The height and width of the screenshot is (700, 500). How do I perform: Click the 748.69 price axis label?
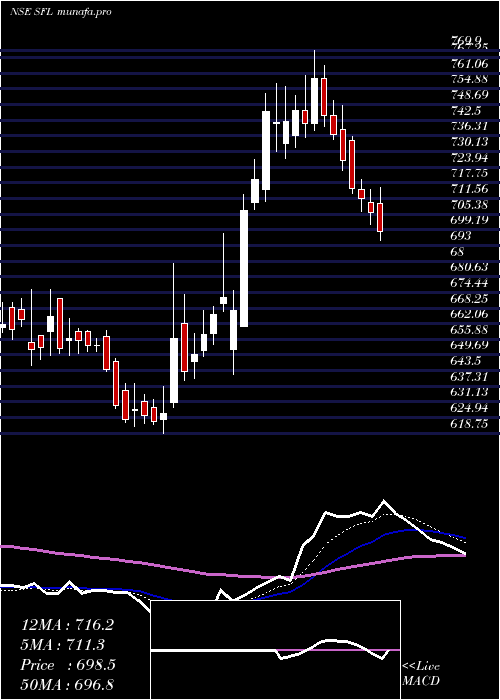(469, 95)
